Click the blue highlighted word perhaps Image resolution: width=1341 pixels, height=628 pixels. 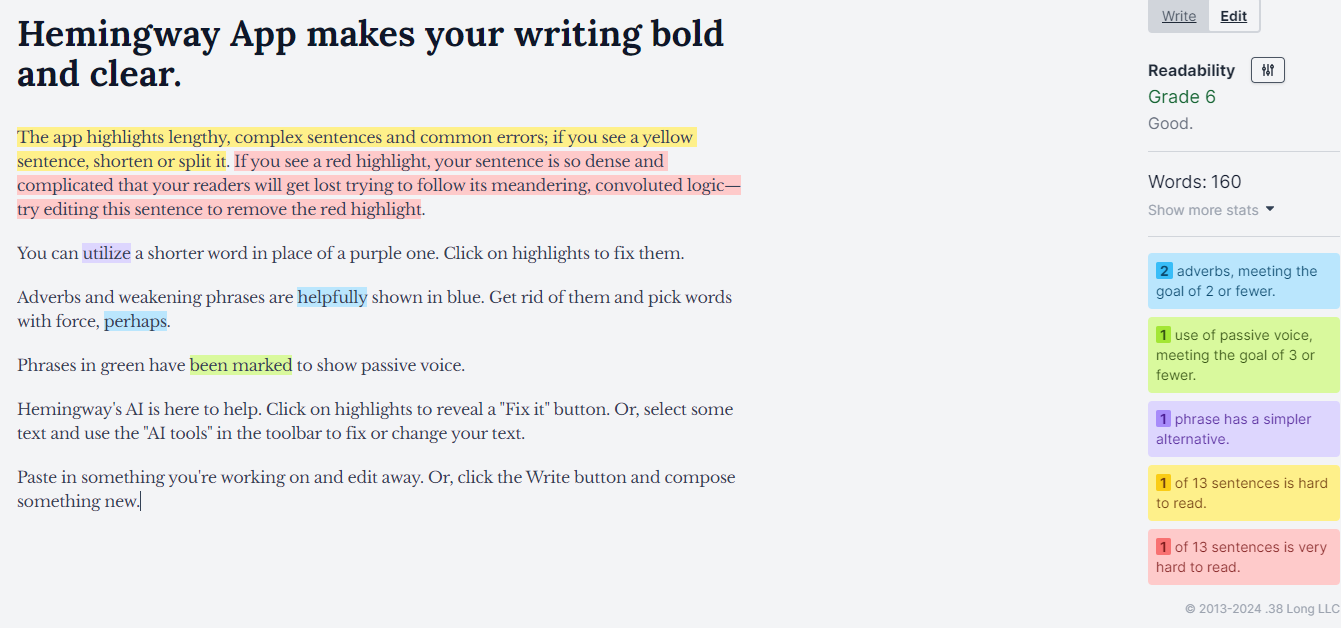click(x=135, y=321)
